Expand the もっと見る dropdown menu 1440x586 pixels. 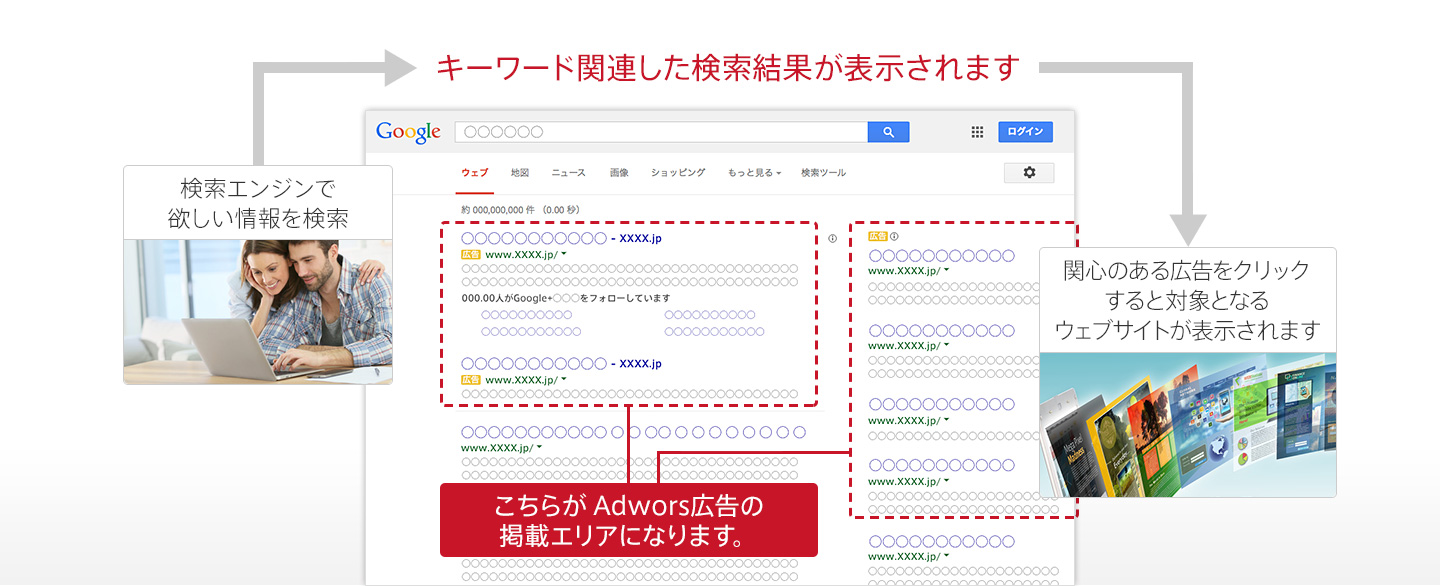point(754,173)
